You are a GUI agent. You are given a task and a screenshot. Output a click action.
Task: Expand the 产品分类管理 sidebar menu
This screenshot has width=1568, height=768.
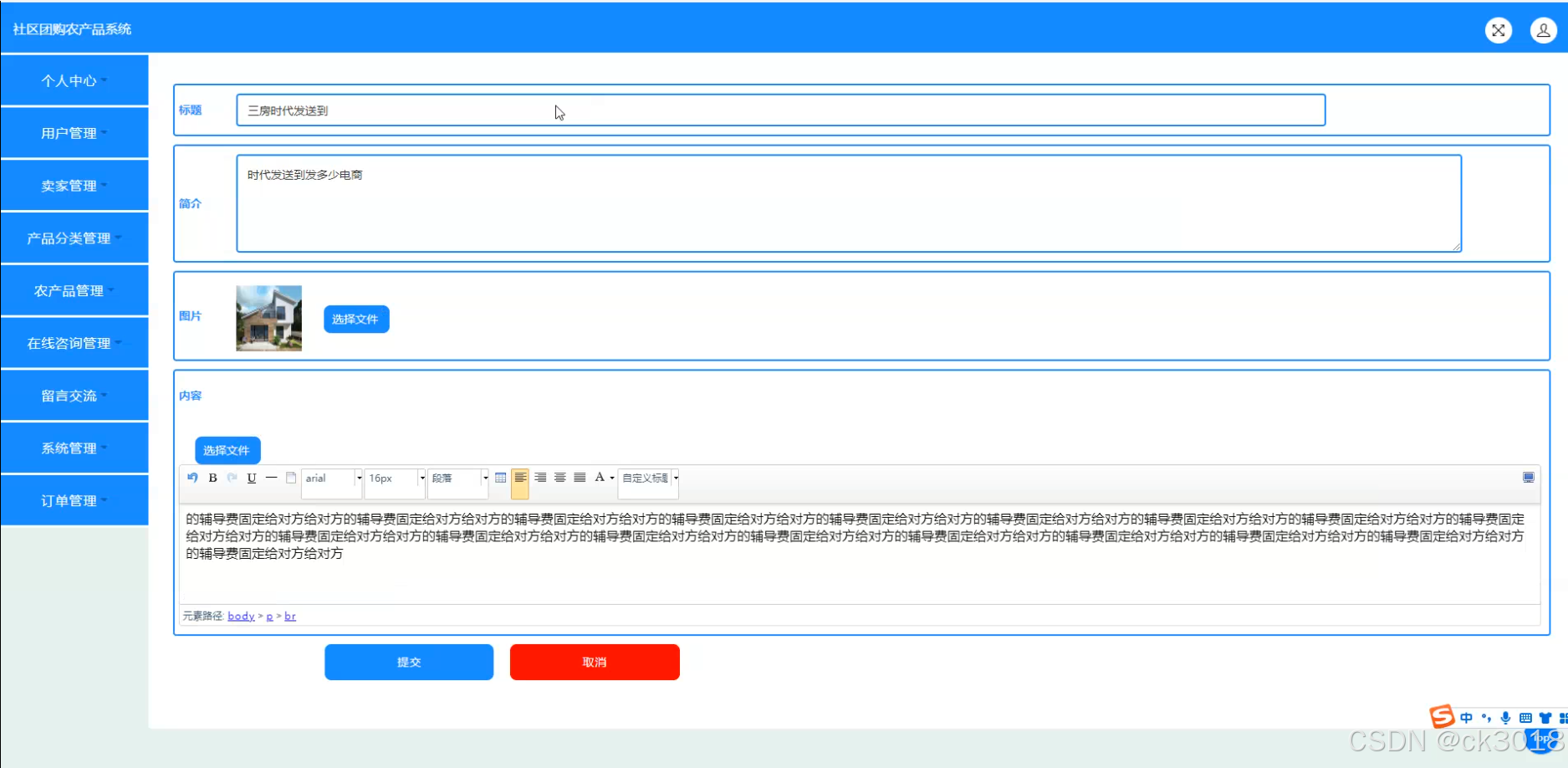tap(74, 238)
